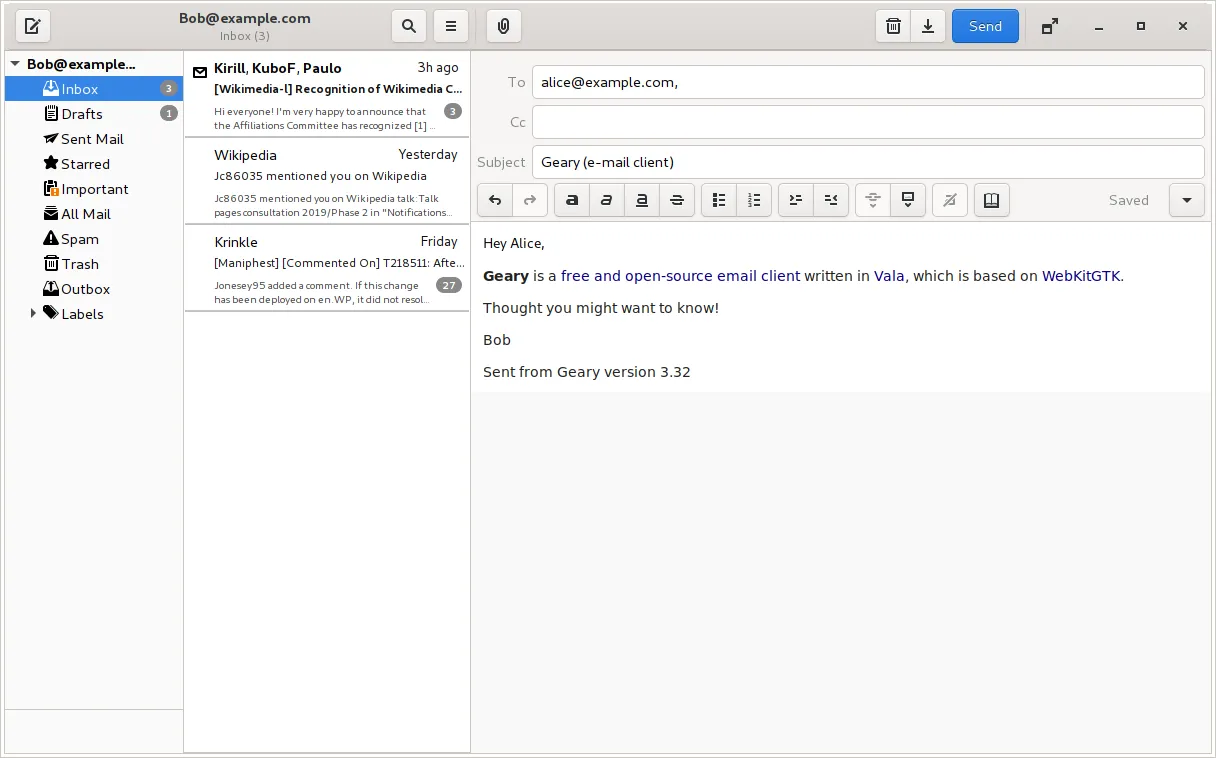
Task: Select the Drafts folder
Action: click(81, 114)
